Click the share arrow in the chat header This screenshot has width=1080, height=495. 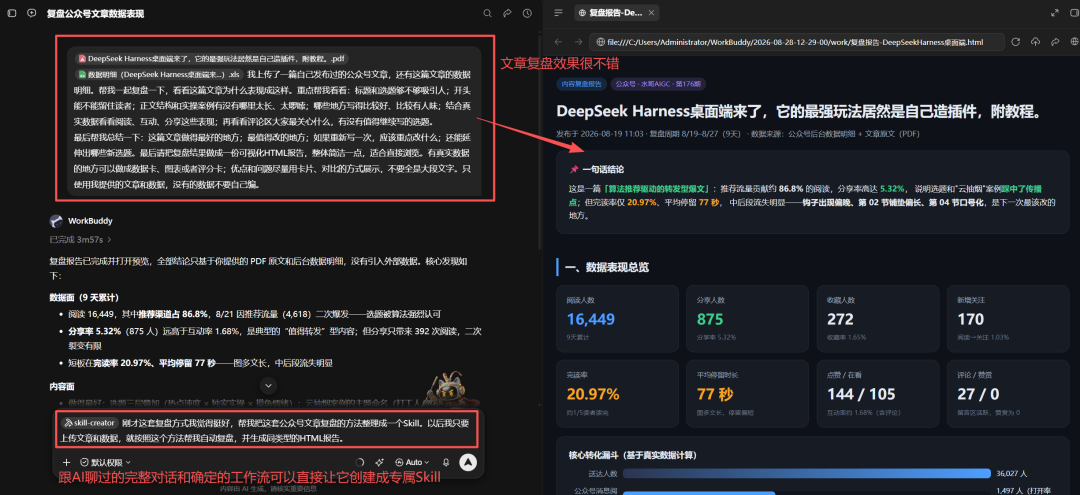point(508,13)
